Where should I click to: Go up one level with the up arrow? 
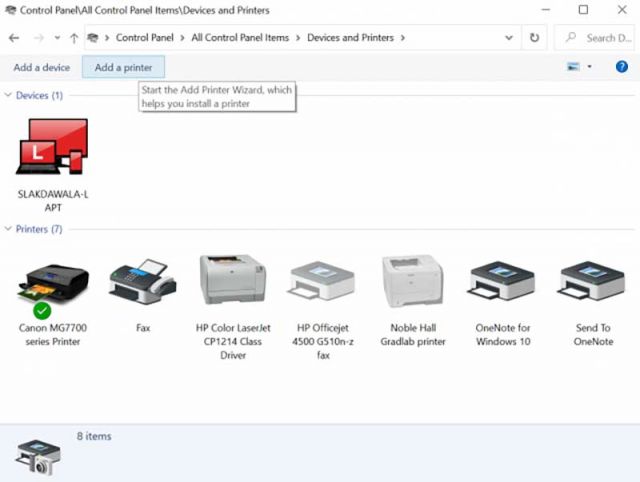coord(74,38)
